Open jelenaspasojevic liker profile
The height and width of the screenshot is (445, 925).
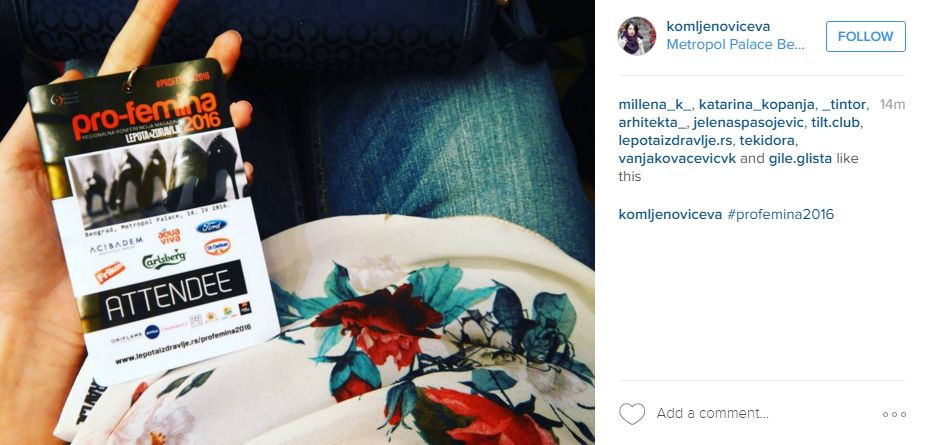tap(748, 123)
